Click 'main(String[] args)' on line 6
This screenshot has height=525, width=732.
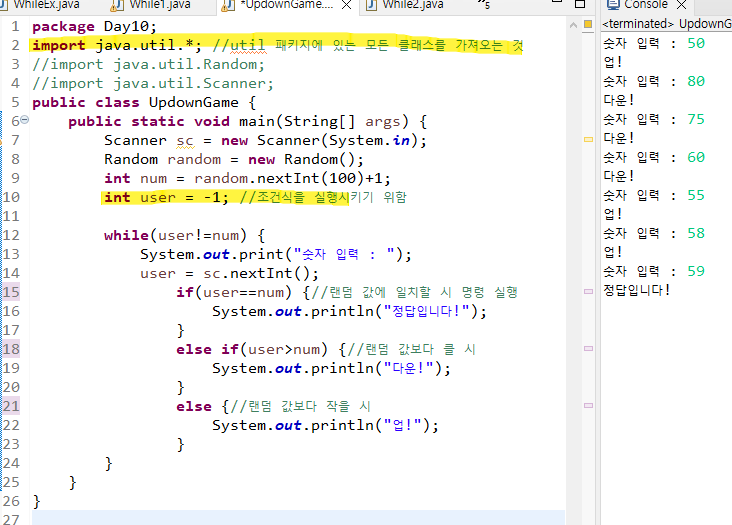point(324,121)
